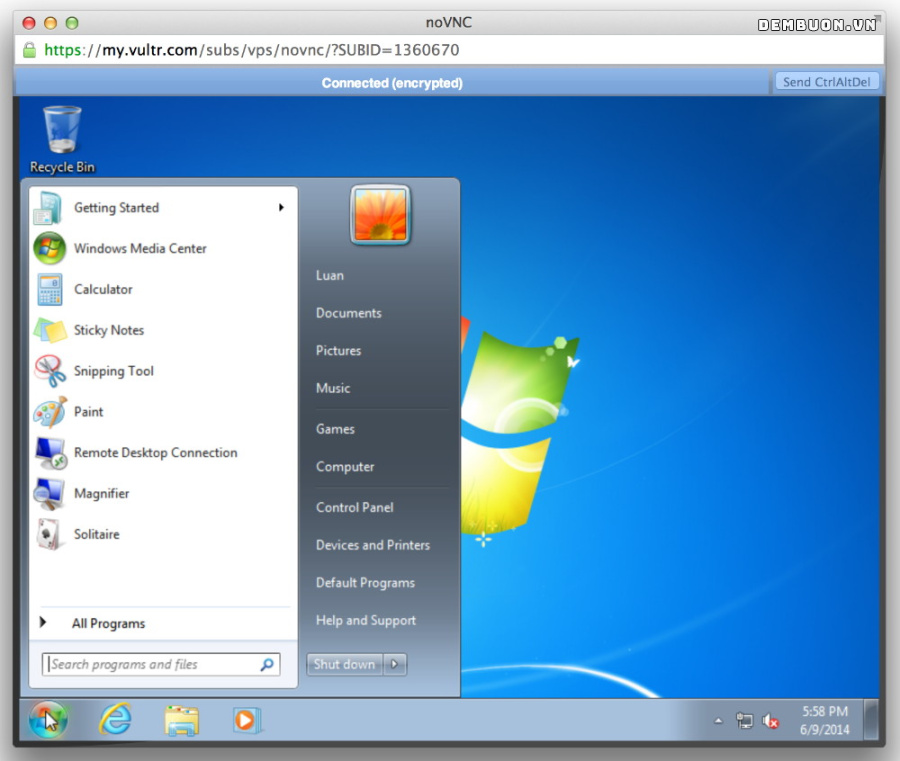900x761 pixels.
Task: Open Windows Media Player taskbar icon
Action: tap(247, 720)
